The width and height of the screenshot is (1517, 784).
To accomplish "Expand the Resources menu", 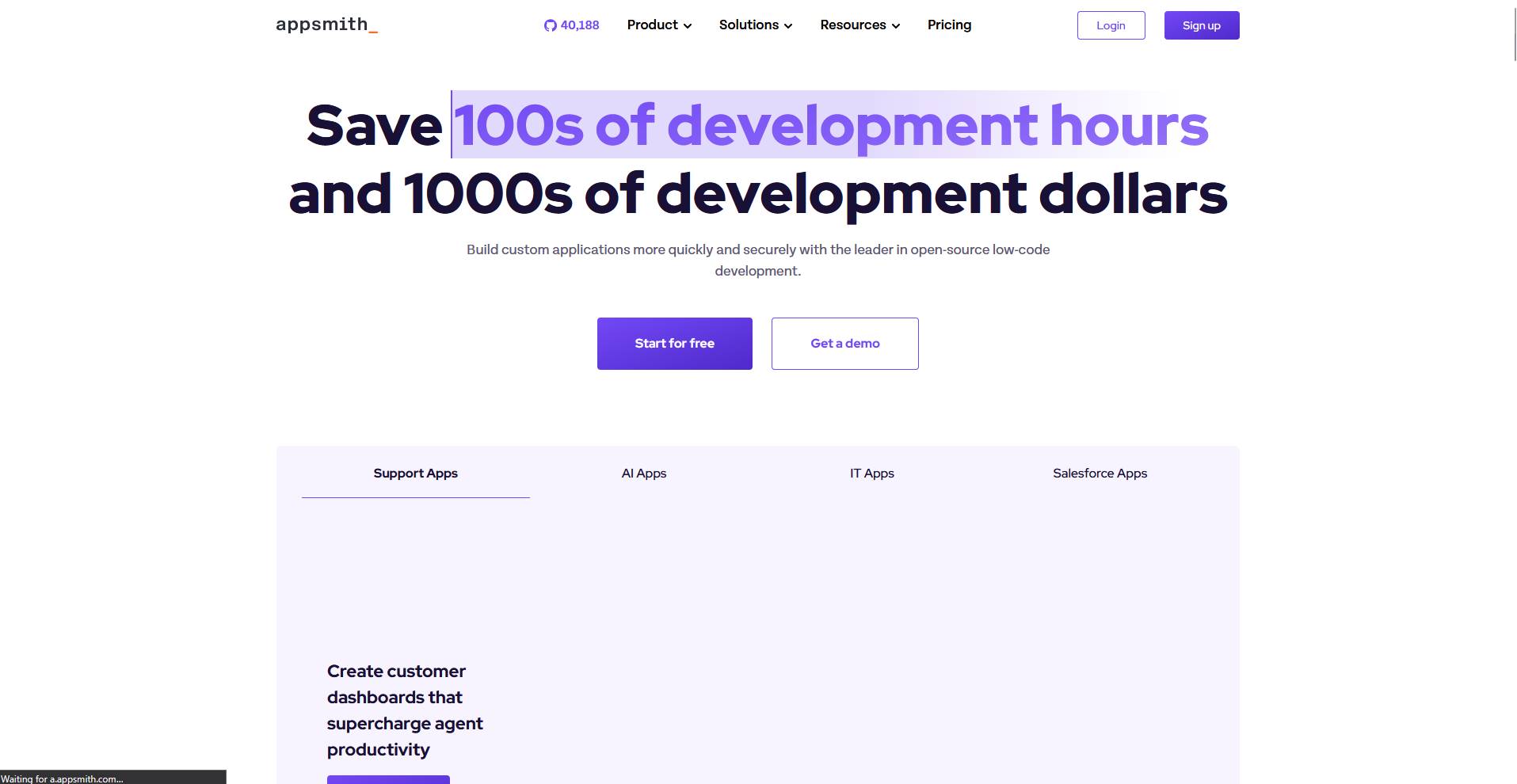I will pos(860,25).
